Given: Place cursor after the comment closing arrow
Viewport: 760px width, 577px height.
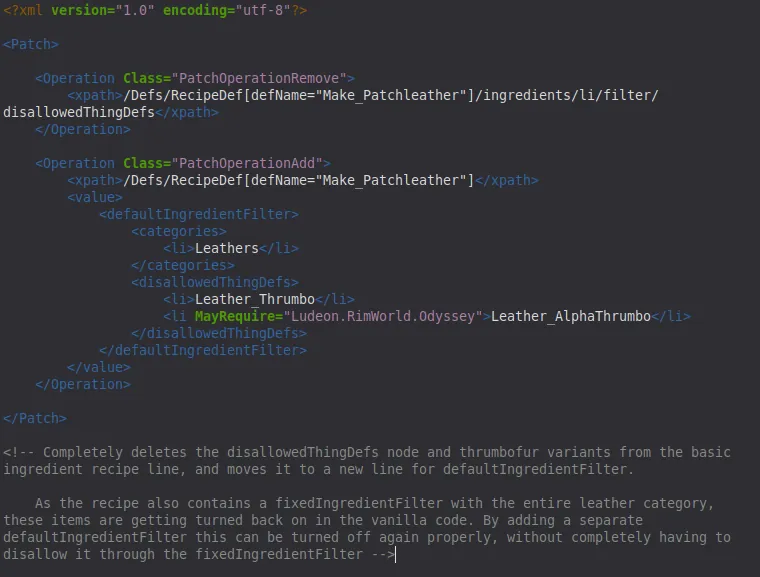Looking at the screenshot, I should [x=396, y=555].
